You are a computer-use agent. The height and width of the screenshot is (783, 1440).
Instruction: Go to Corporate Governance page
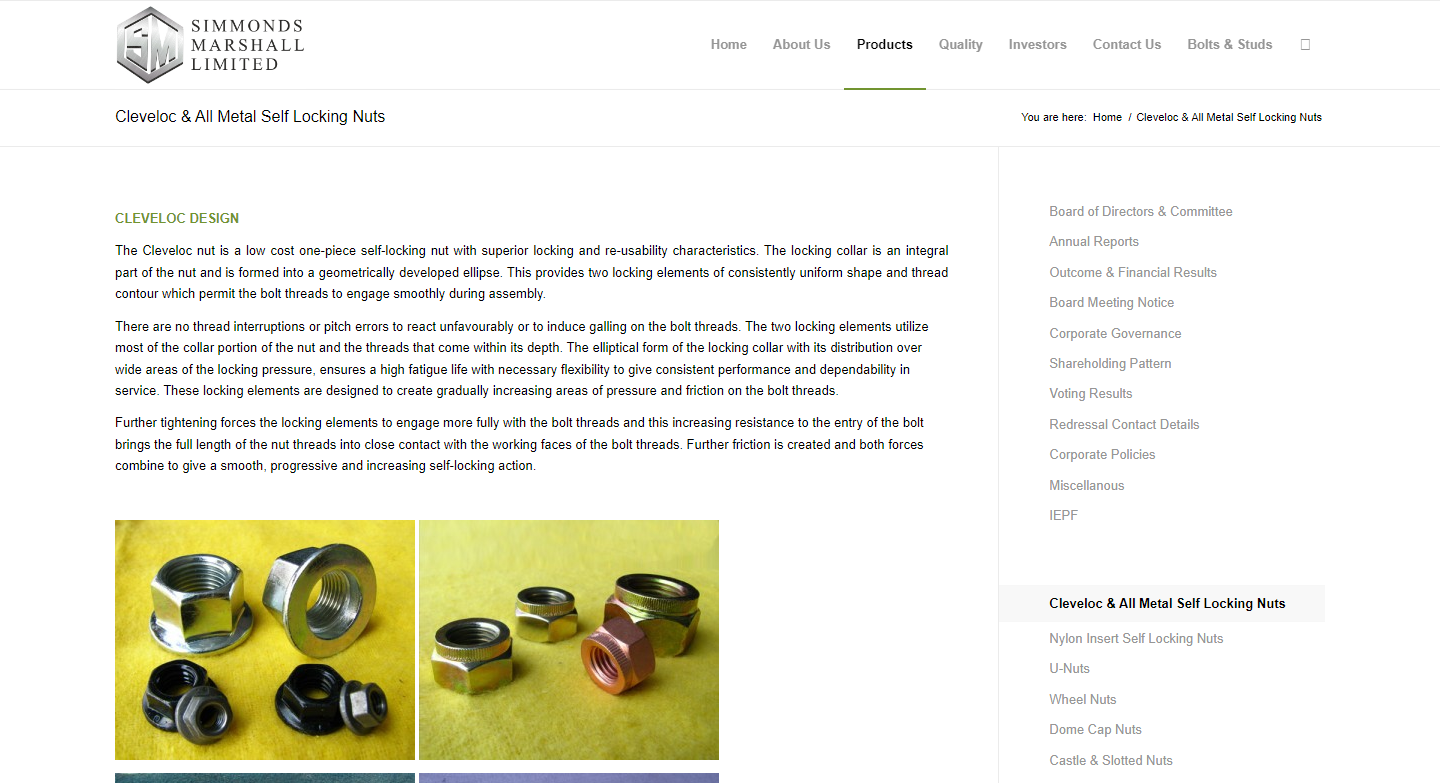(1115, 333)
